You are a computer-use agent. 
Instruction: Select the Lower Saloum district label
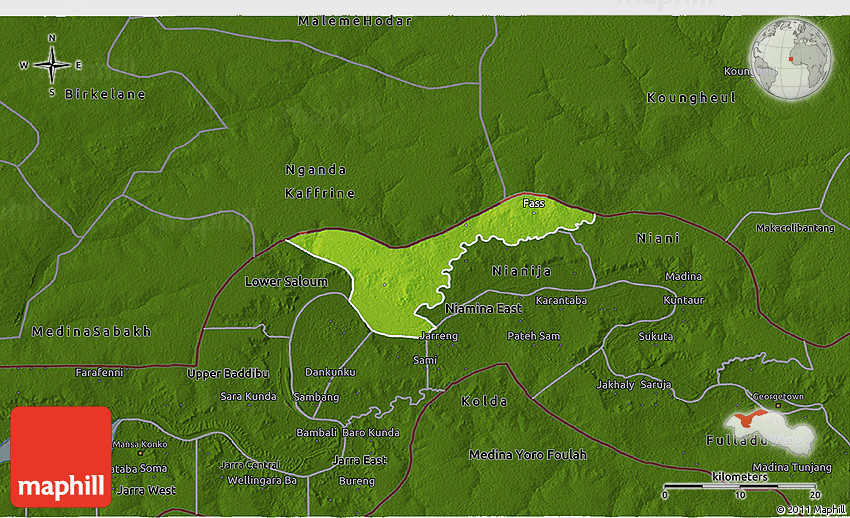[x=286, y=282]
